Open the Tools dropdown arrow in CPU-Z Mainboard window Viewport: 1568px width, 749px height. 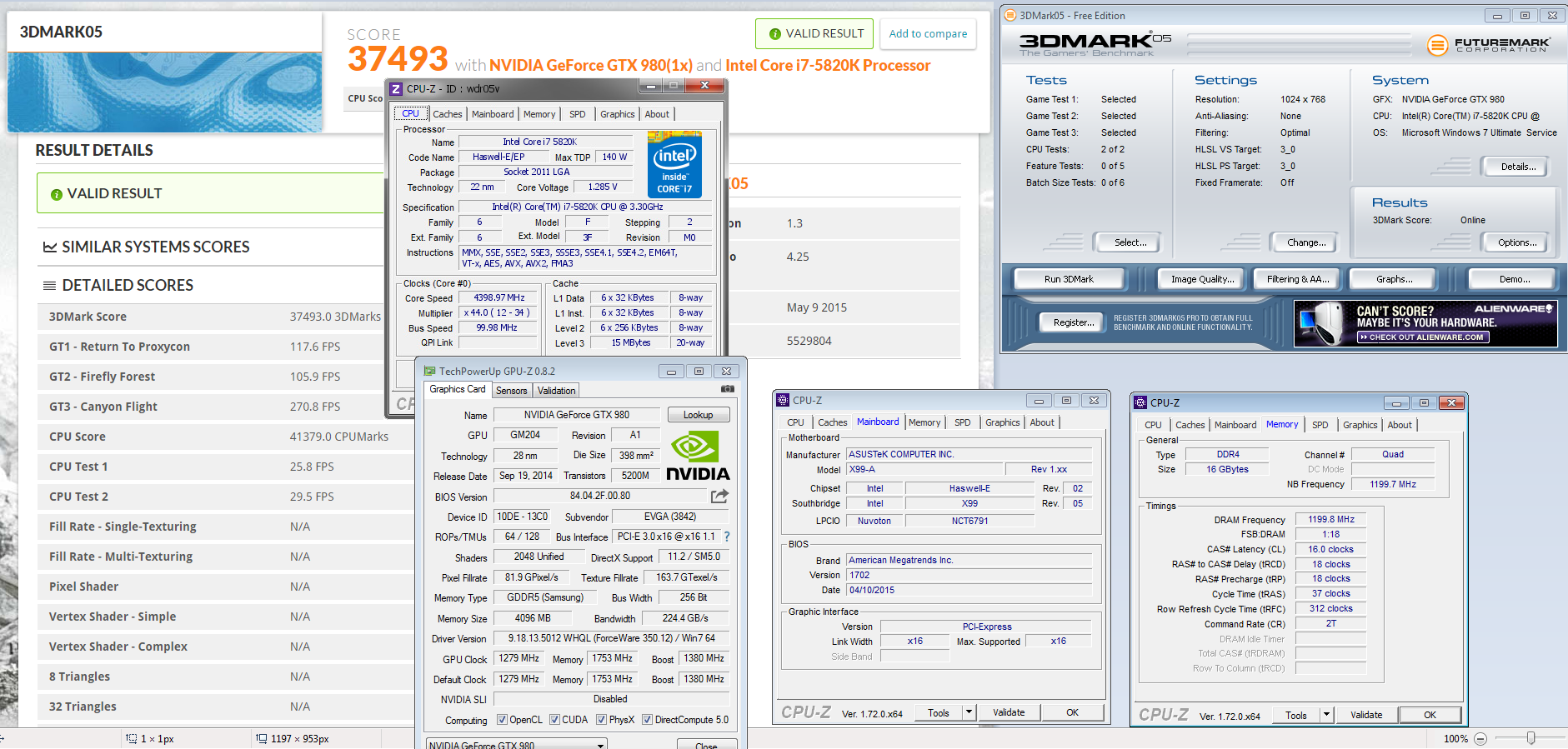[x=969, y=712]
